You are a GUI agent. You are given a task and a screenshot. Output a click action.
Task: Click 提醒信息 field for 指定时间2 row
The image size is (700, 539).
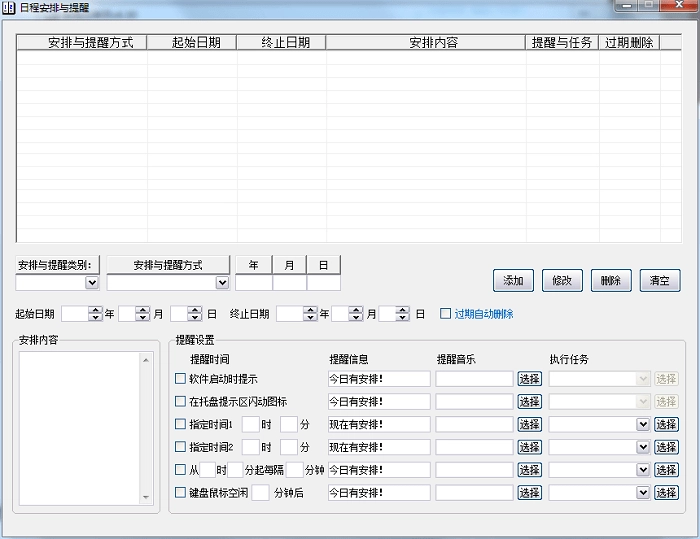(378, 447)
